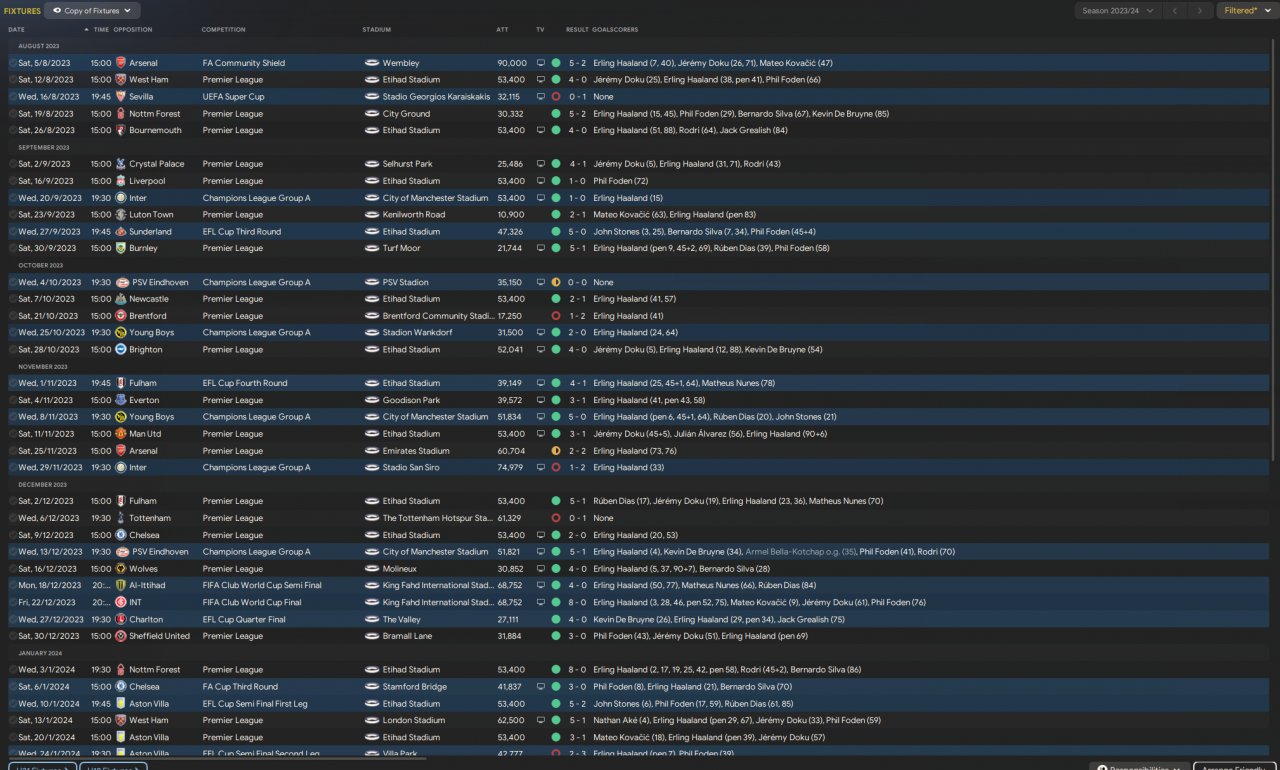This screenshot has width=1280, height=770.
Task: Click the Sevilla club badge
Action: pos(121,97)
